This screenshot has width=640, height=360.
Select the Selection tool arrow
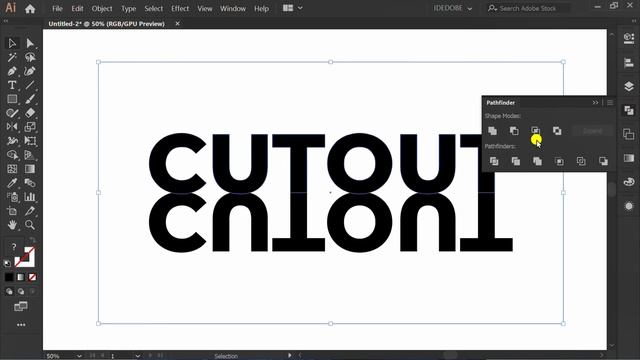click(12, 43)
